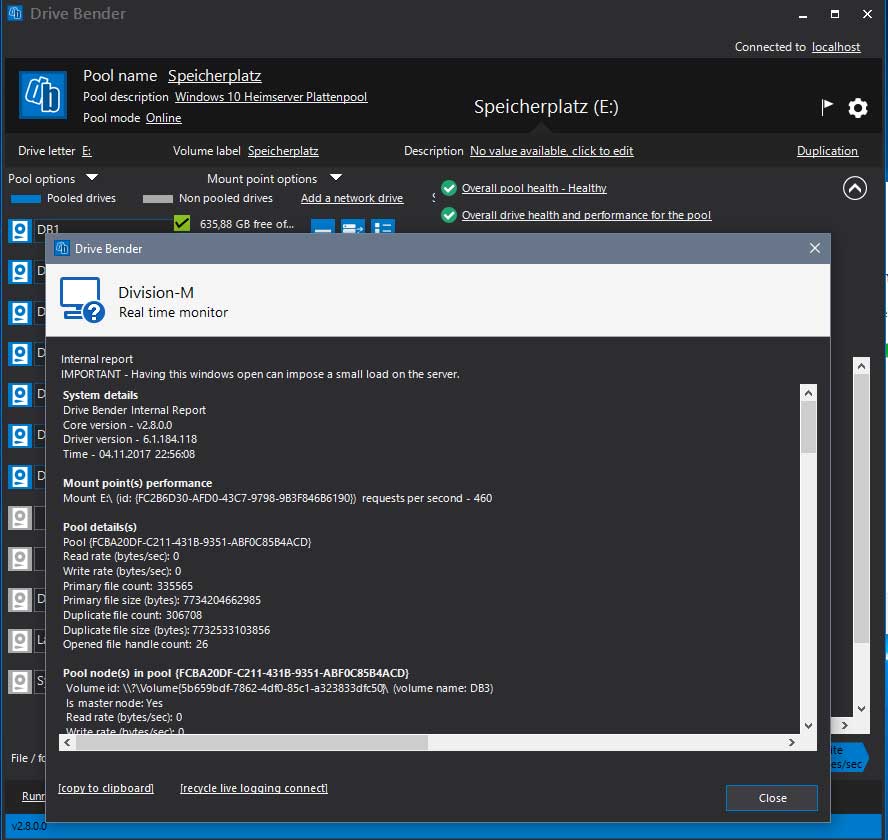Click the report's vertical scrollbar up arrow
This screenshot has height=840, width=888.
click(808, 393)
